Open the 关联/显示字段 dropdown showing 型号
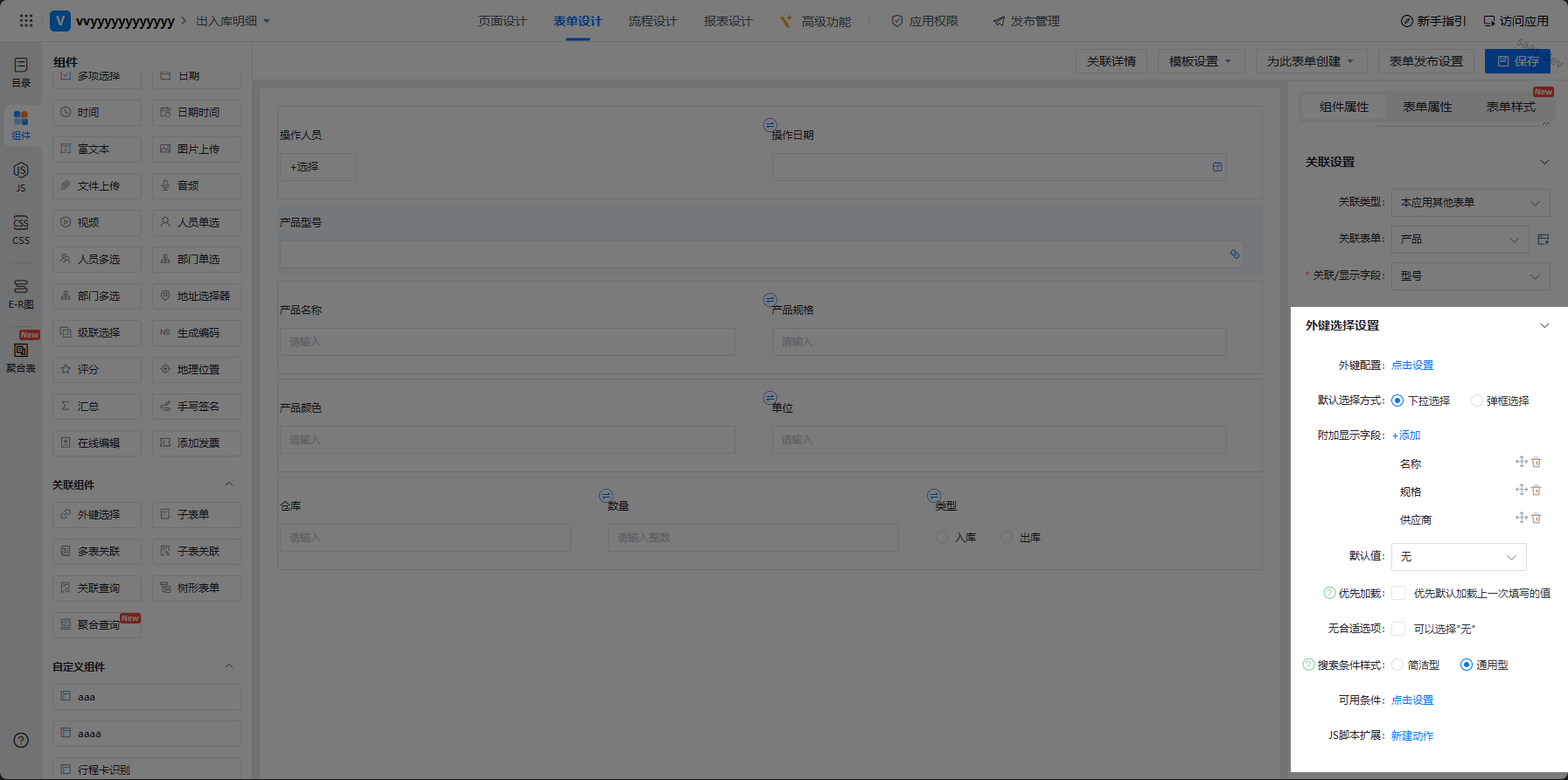 (x=1470, y=276)
